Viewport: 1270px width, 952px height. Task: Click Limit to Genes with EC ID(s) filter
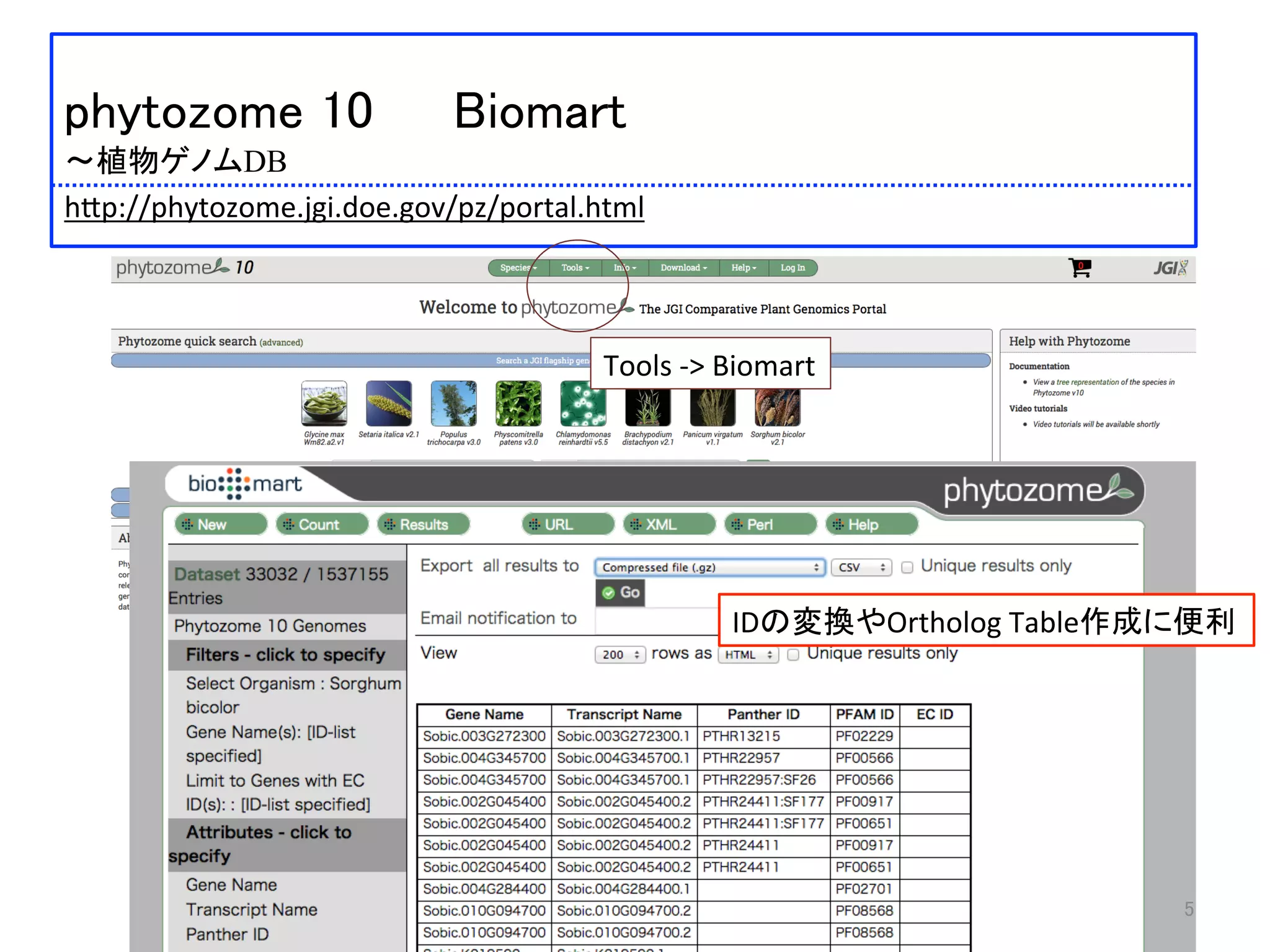pyautogui.click(x=278, y=792)
